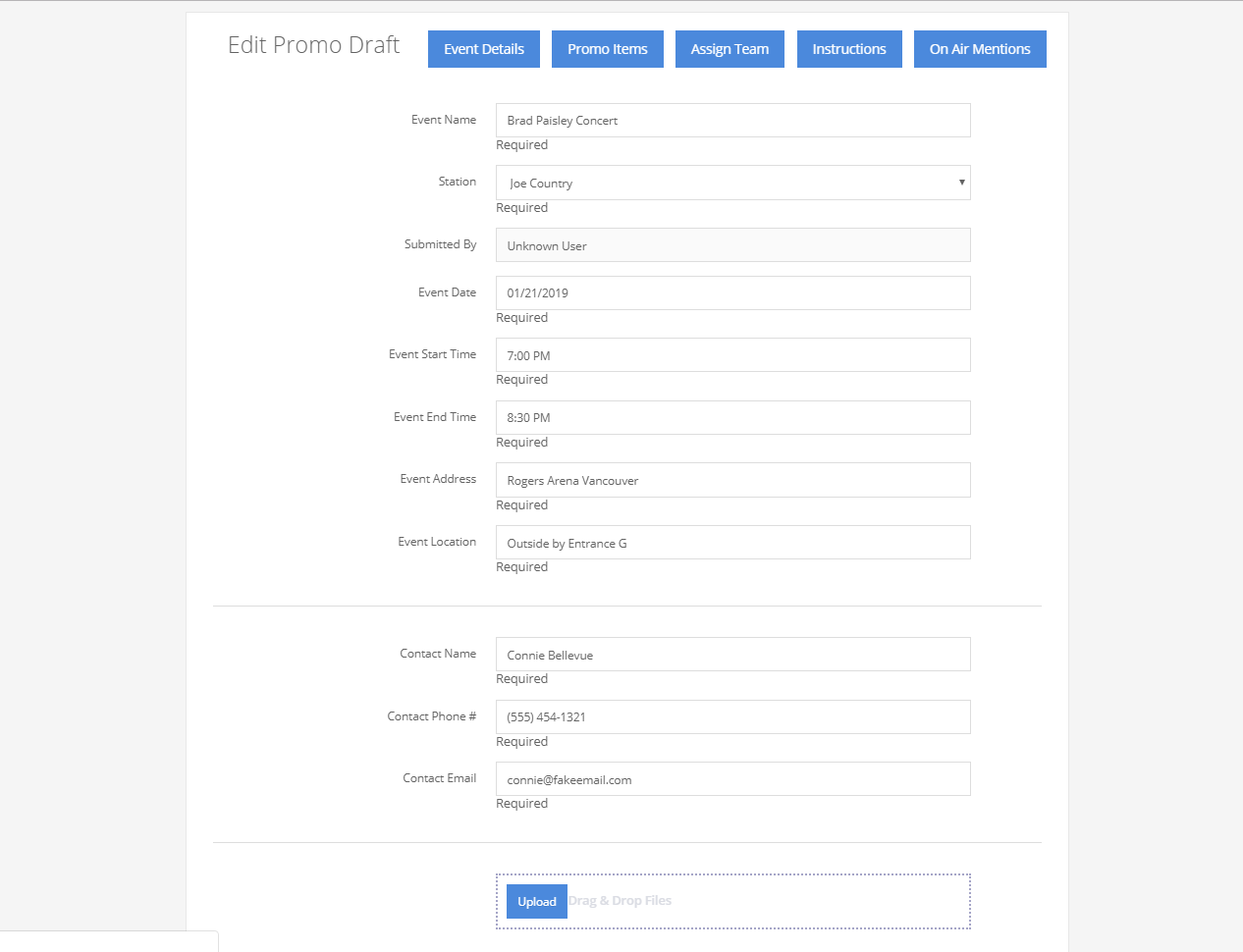Go to the Assign Team tab
The image size is (1243, 952).
coord(730,49)
